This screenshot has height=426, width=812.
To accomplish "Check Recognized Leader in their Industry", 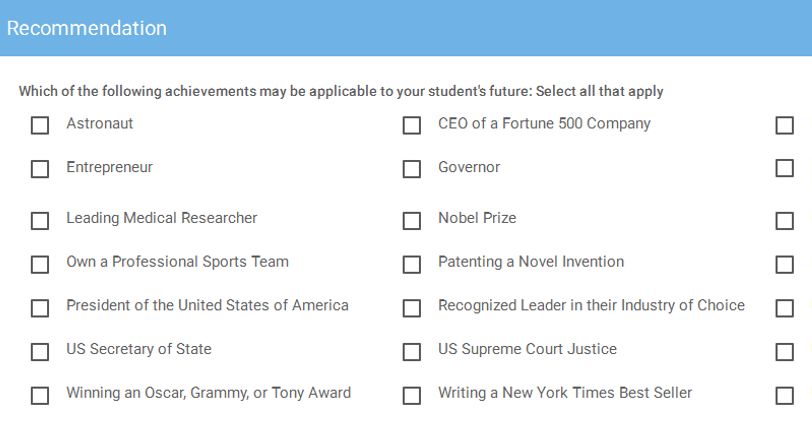I will (x=411, y=308).
